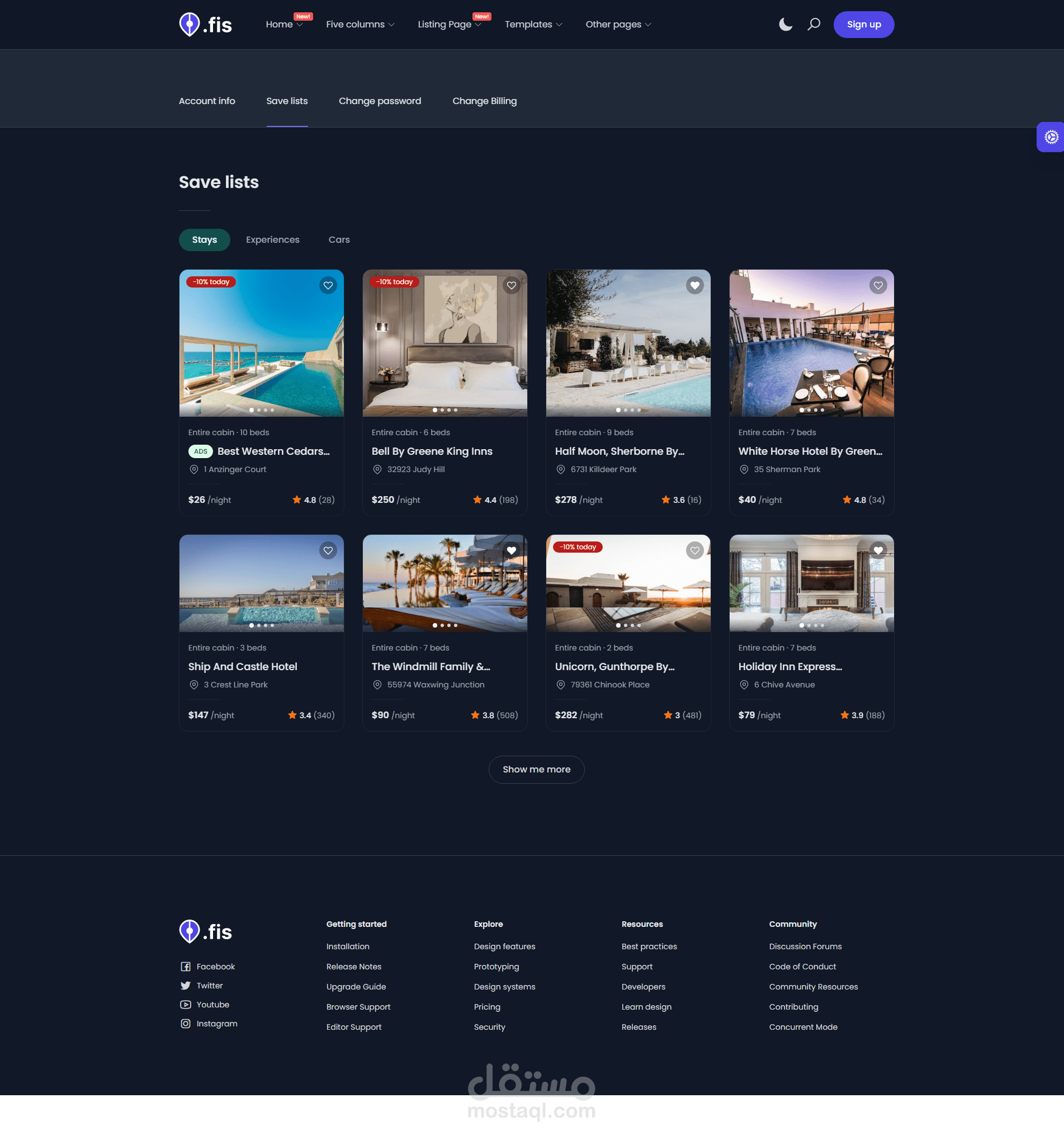This screenshot has height=1145, width=1064.
Task: Open the Facebook icon link in footer
Action: tap(186, 967)
